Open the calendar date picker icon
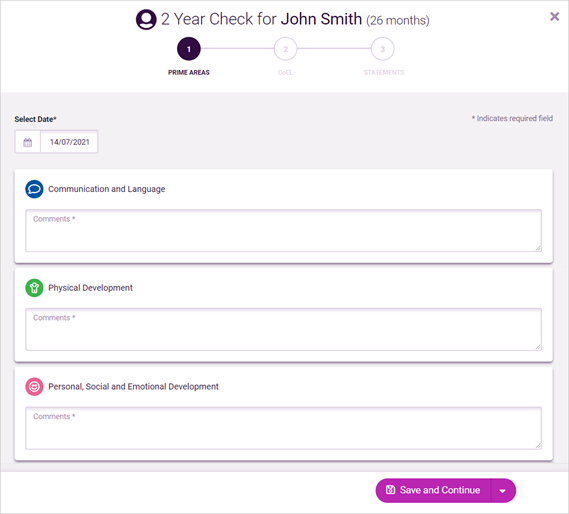 pos(28,142)
